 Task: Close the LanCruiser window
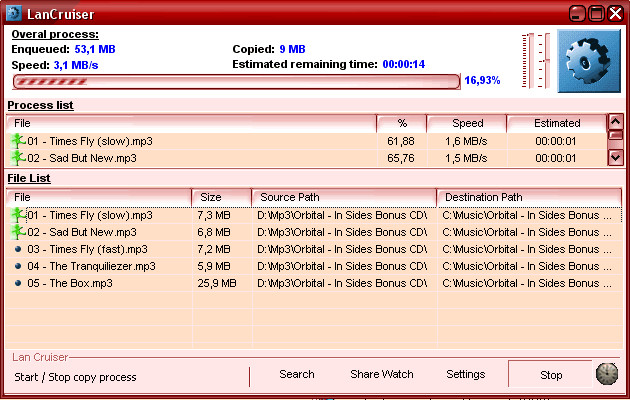tap(616, 14)
